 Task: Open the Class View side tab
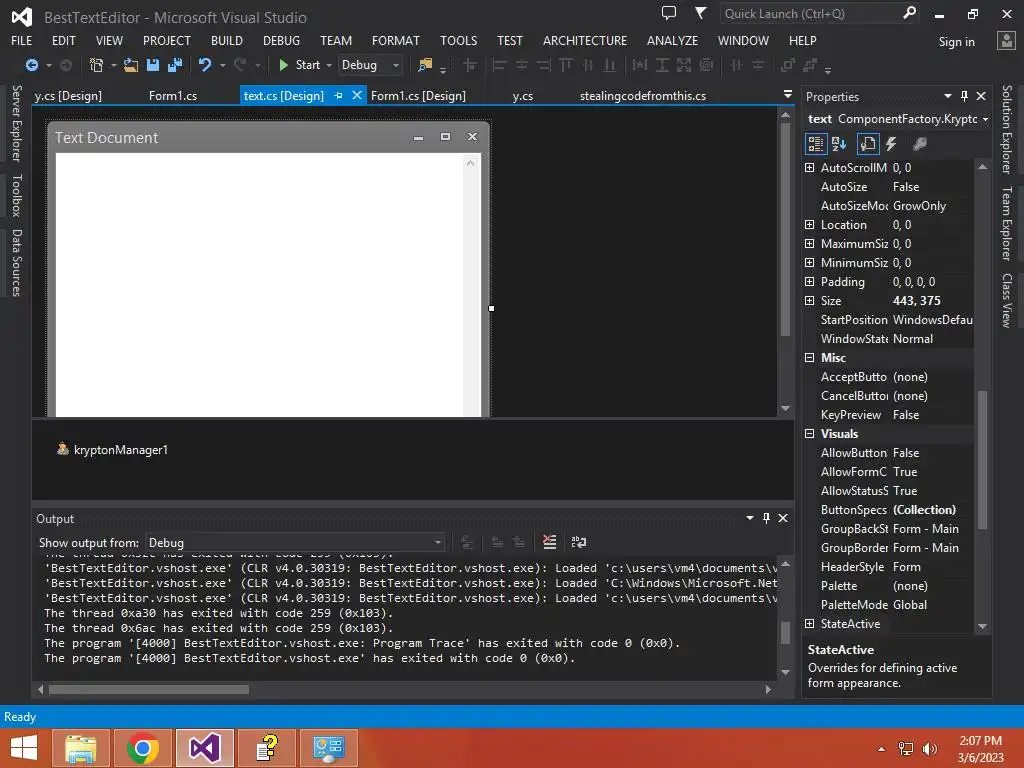click(x=1007, y=300)
